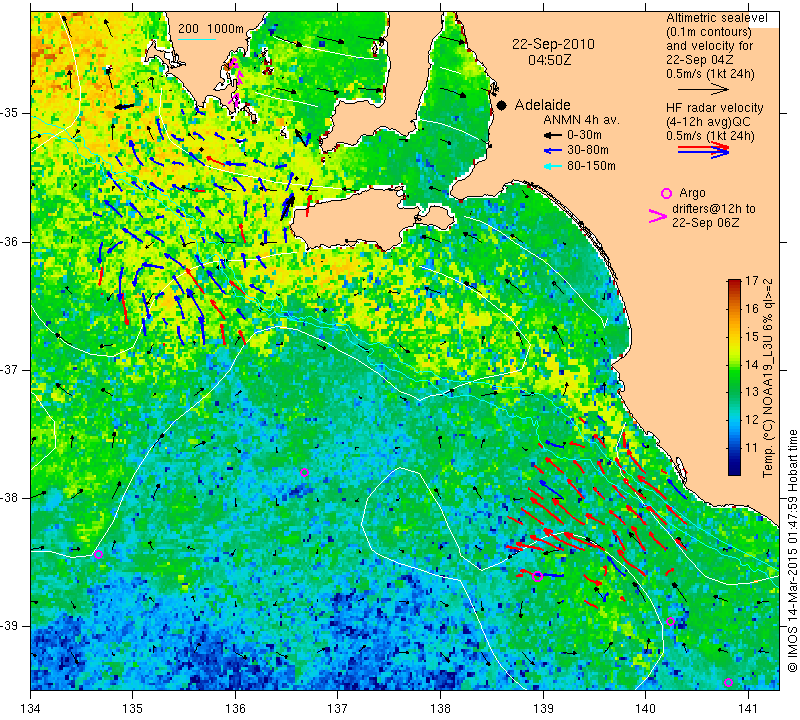Click the 14 value on temperature colorbar
Viewport: 800px width, 720px height.
click(752, 364)
